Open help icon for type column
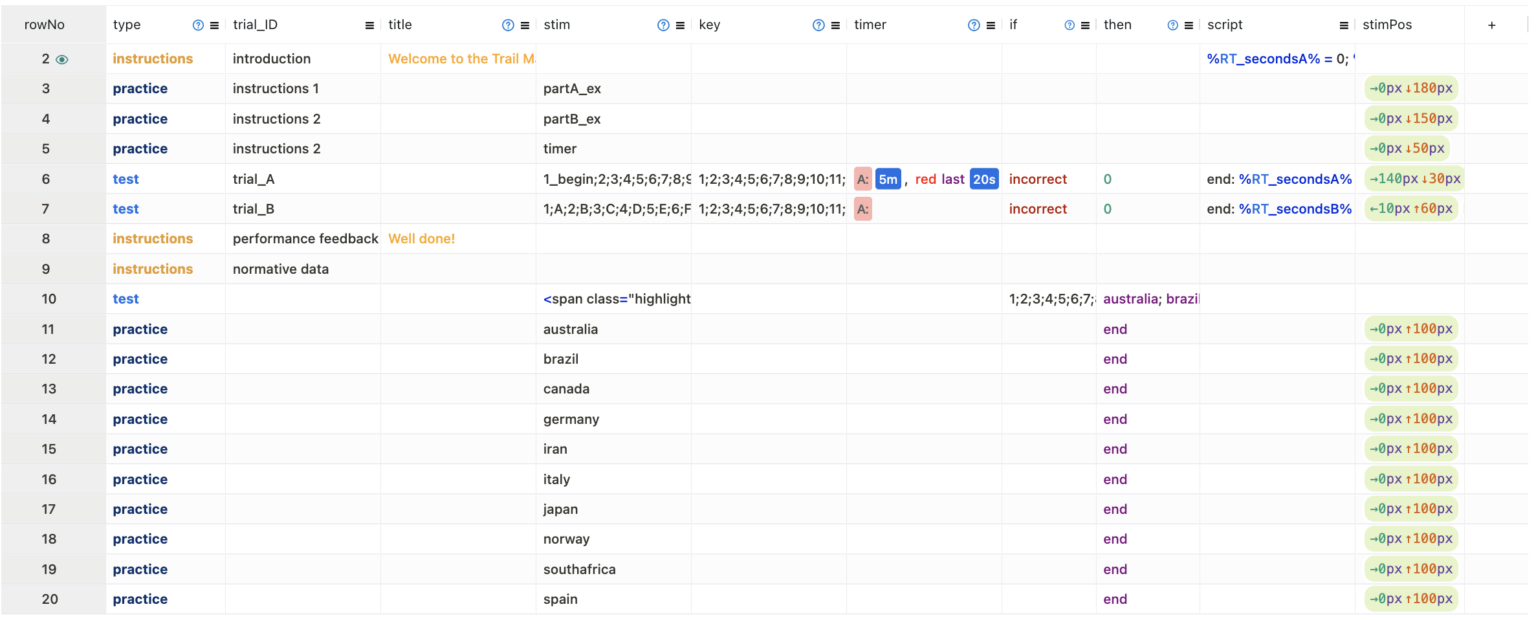The height and width of the screenshot is (620, 1536). 198,25
